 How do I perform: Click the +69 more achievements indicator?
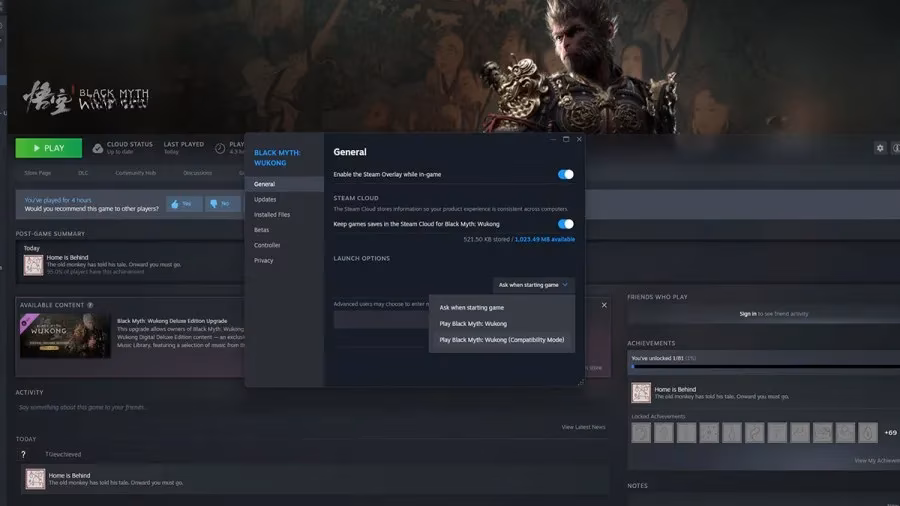(x=890, y=433)
